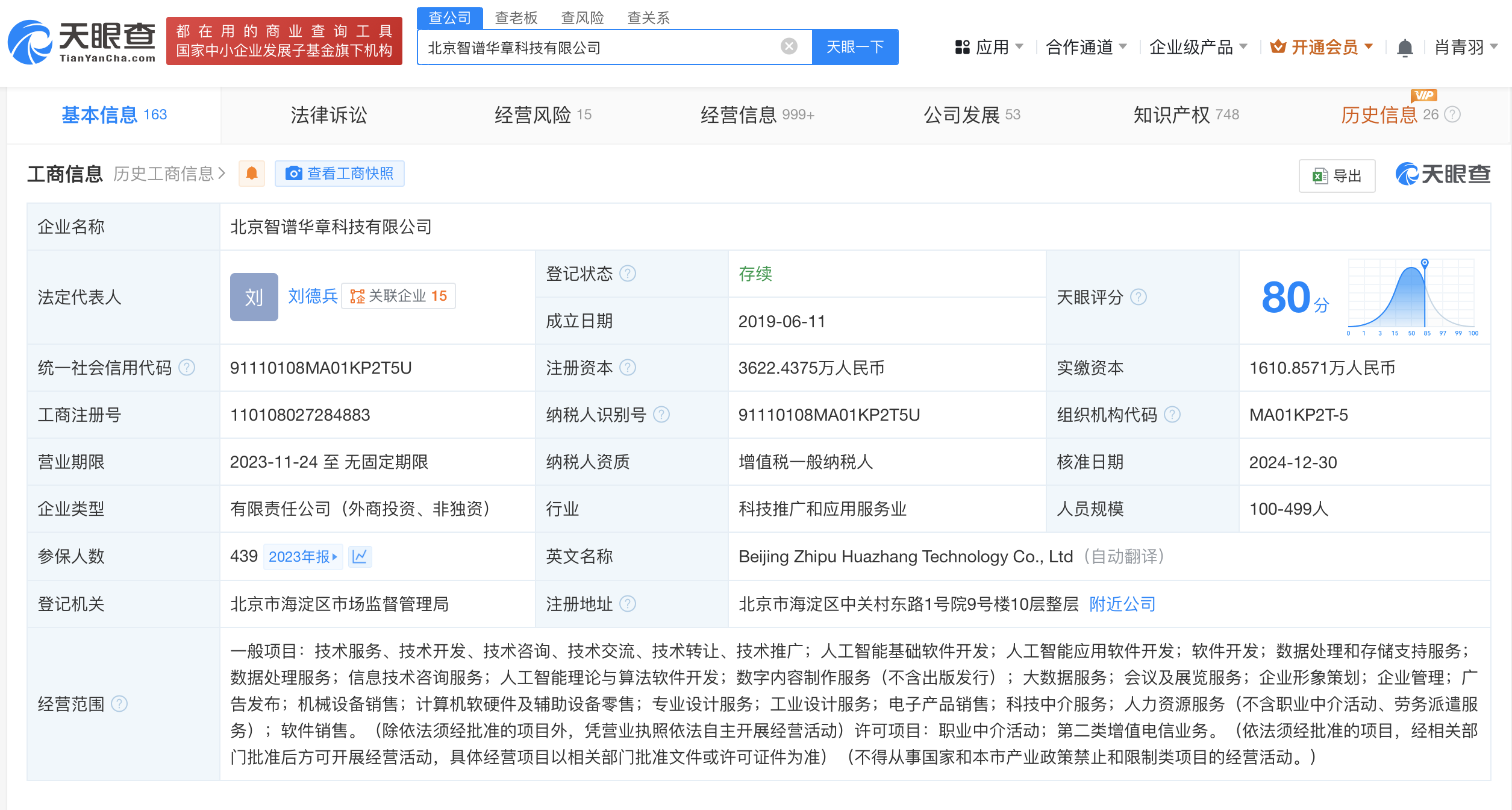Click the 天眼一下 search button

pyautogui.click(x=854, y=47)
